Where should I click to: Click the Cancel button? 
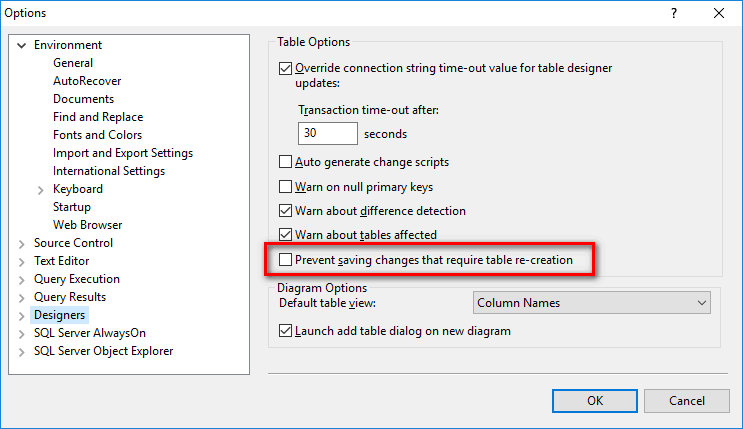(x=686, y=400)
